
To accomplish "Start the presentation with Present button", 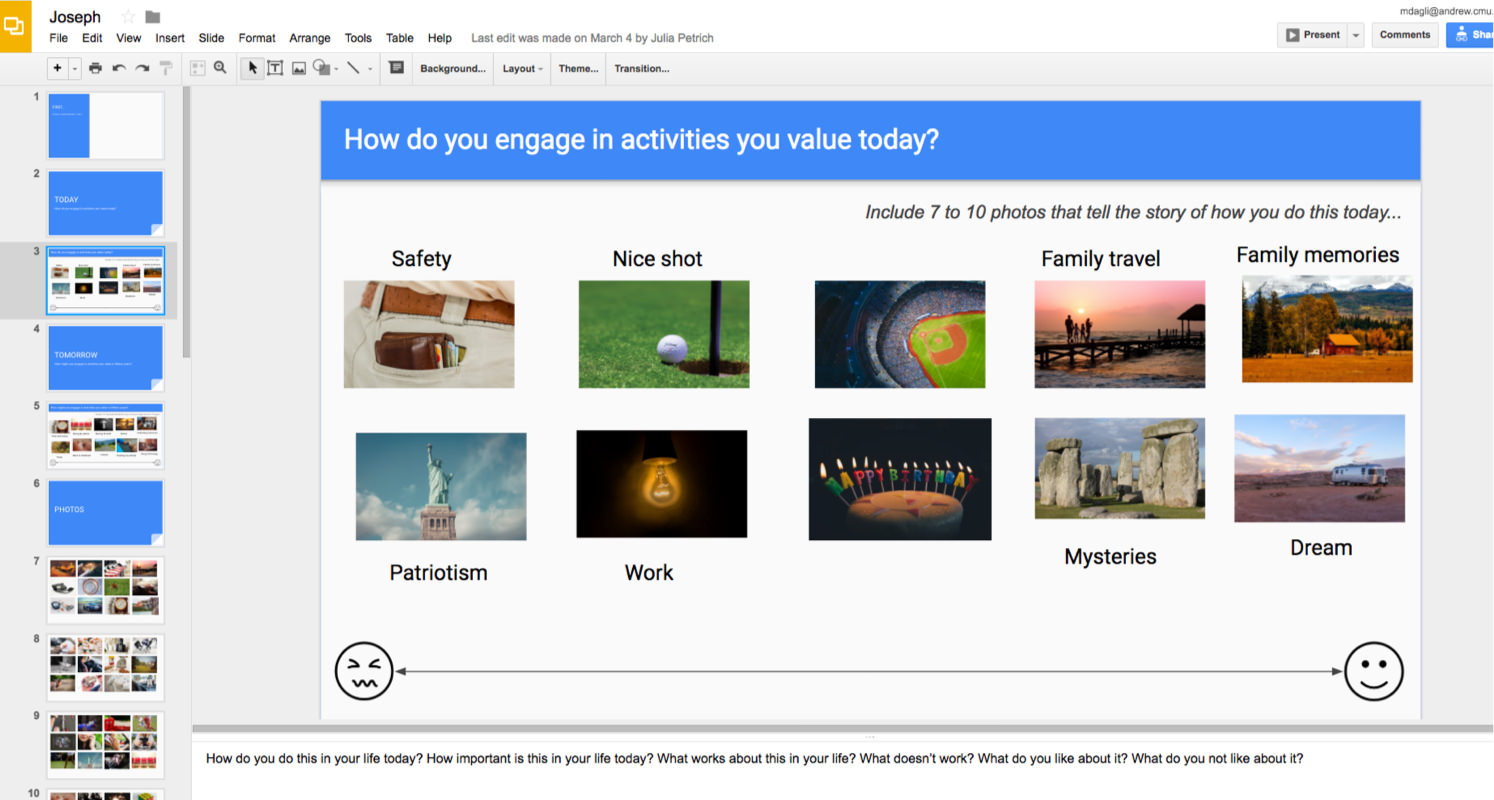I will coord(1313,35).
